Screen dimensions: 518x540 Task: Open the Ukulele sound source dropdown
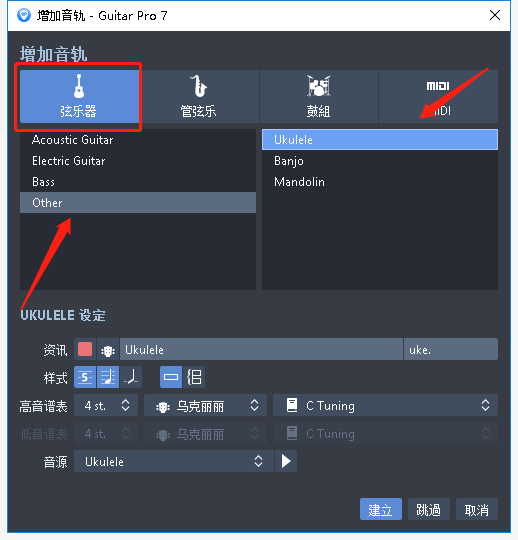click(x=174, y=461)
